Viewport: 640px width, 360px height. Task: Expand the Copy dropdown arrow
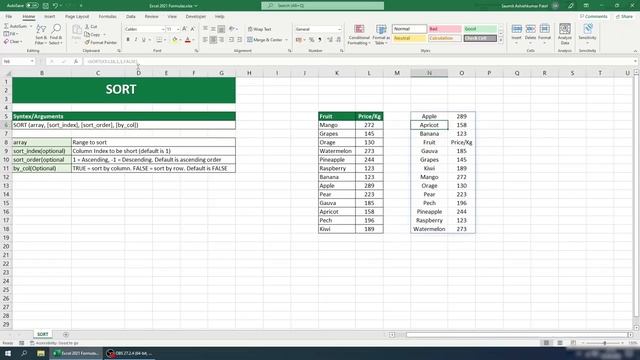(x=105, y=35)
